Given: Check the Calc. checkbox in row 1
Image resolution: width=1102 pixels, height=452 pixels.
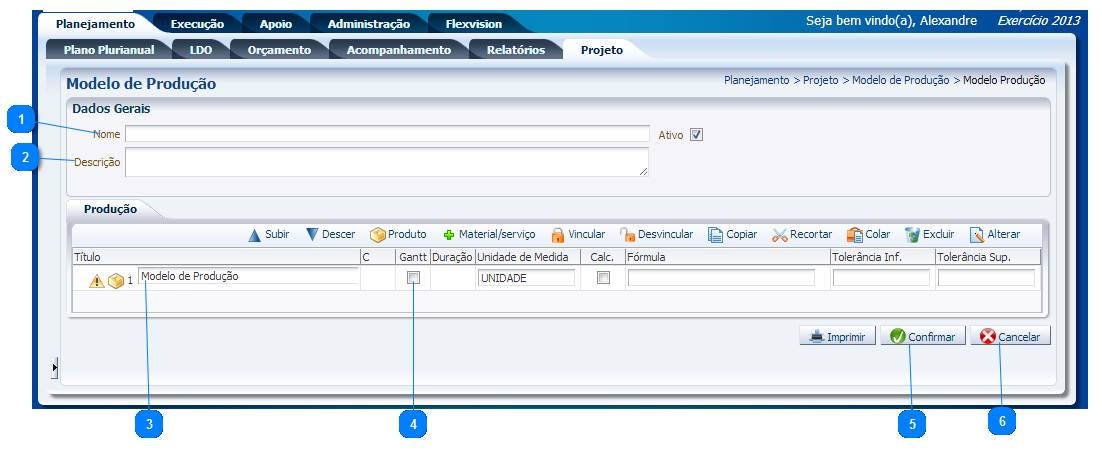Looking at the screenshot, I should pos(603,279).
